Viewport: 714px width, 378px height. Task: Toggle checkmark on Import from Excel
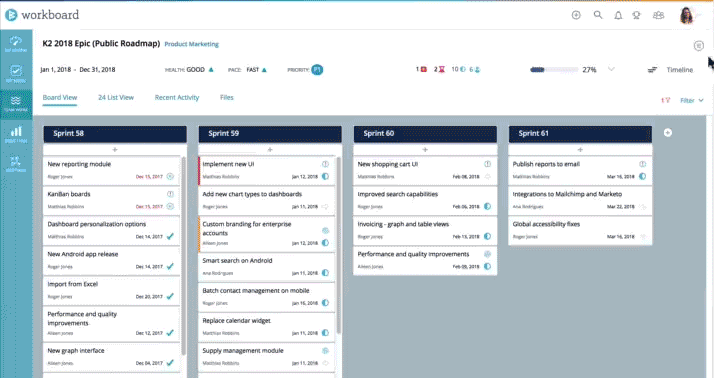[170, 296]
